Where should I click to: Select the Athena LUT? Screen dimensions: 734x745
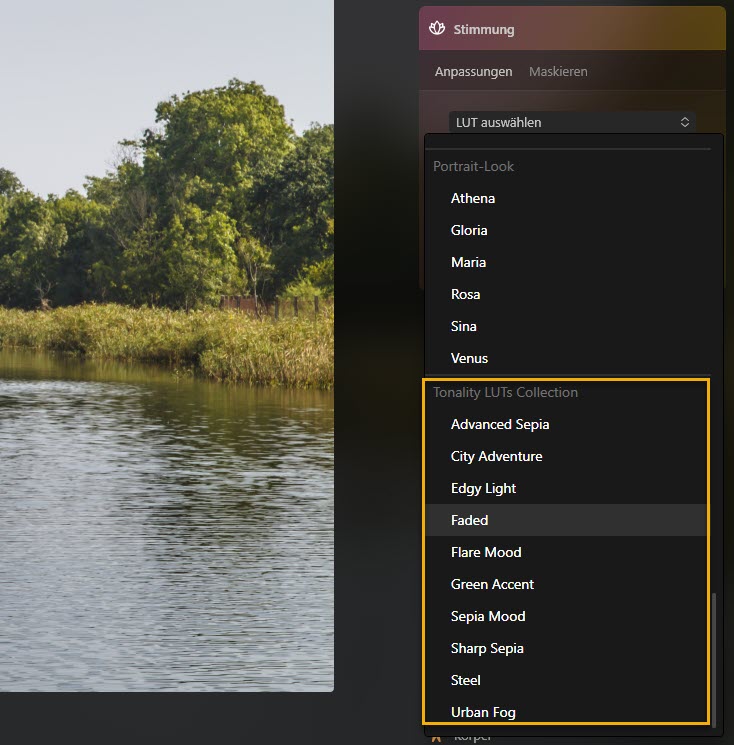[566, 198]
